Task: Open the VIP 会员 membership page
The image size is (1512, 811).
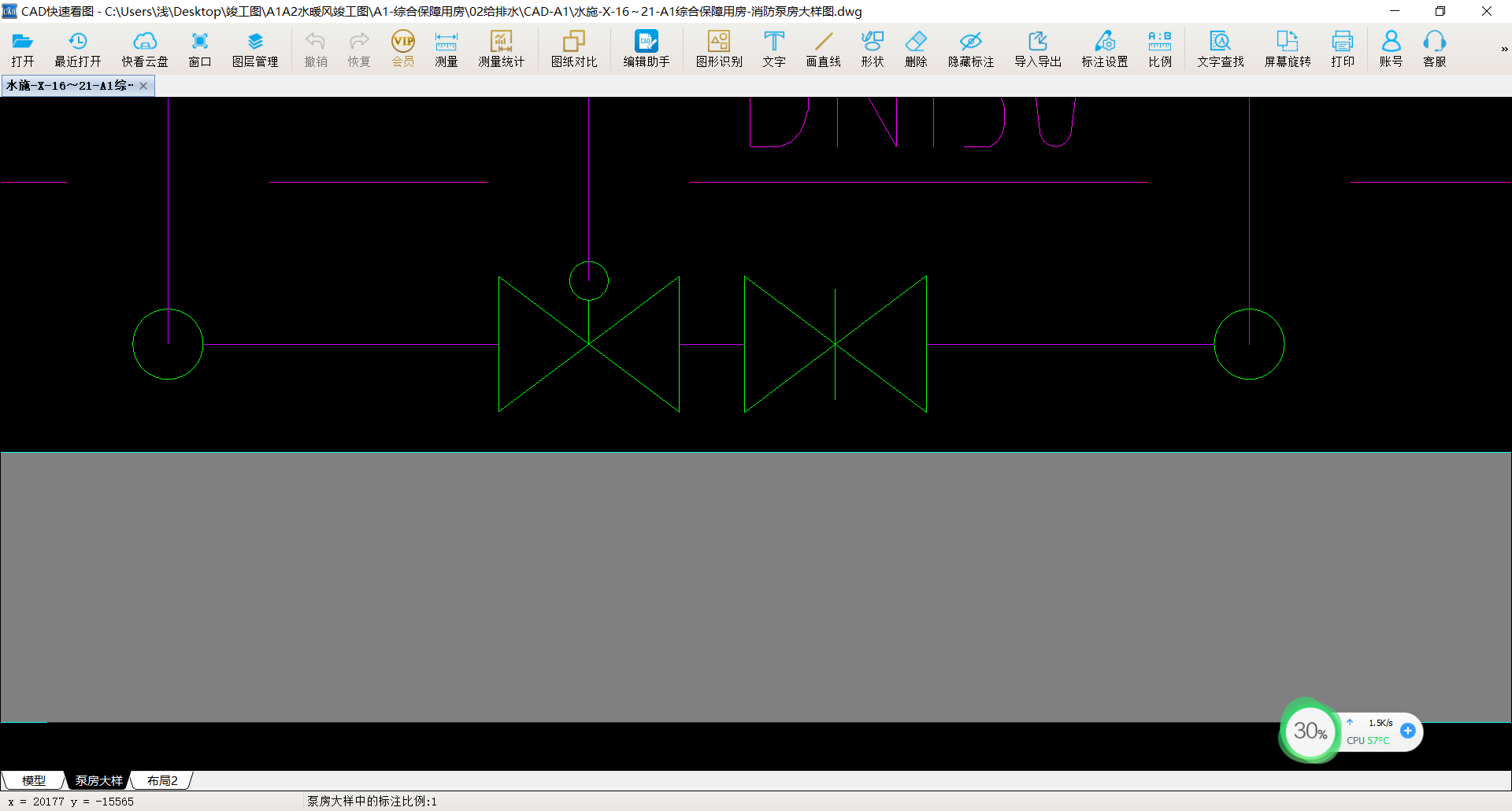Action: click(x=403, y=49)
